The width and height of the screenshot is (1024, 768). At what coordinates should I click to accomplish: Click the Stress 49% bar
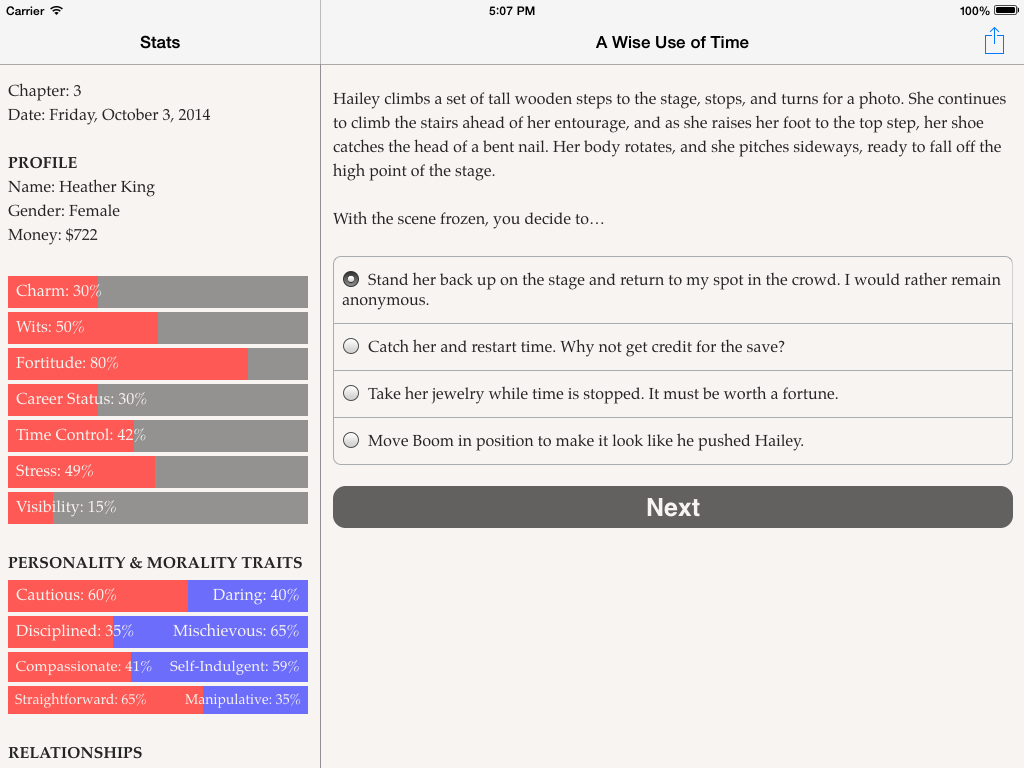coord(158,472)
